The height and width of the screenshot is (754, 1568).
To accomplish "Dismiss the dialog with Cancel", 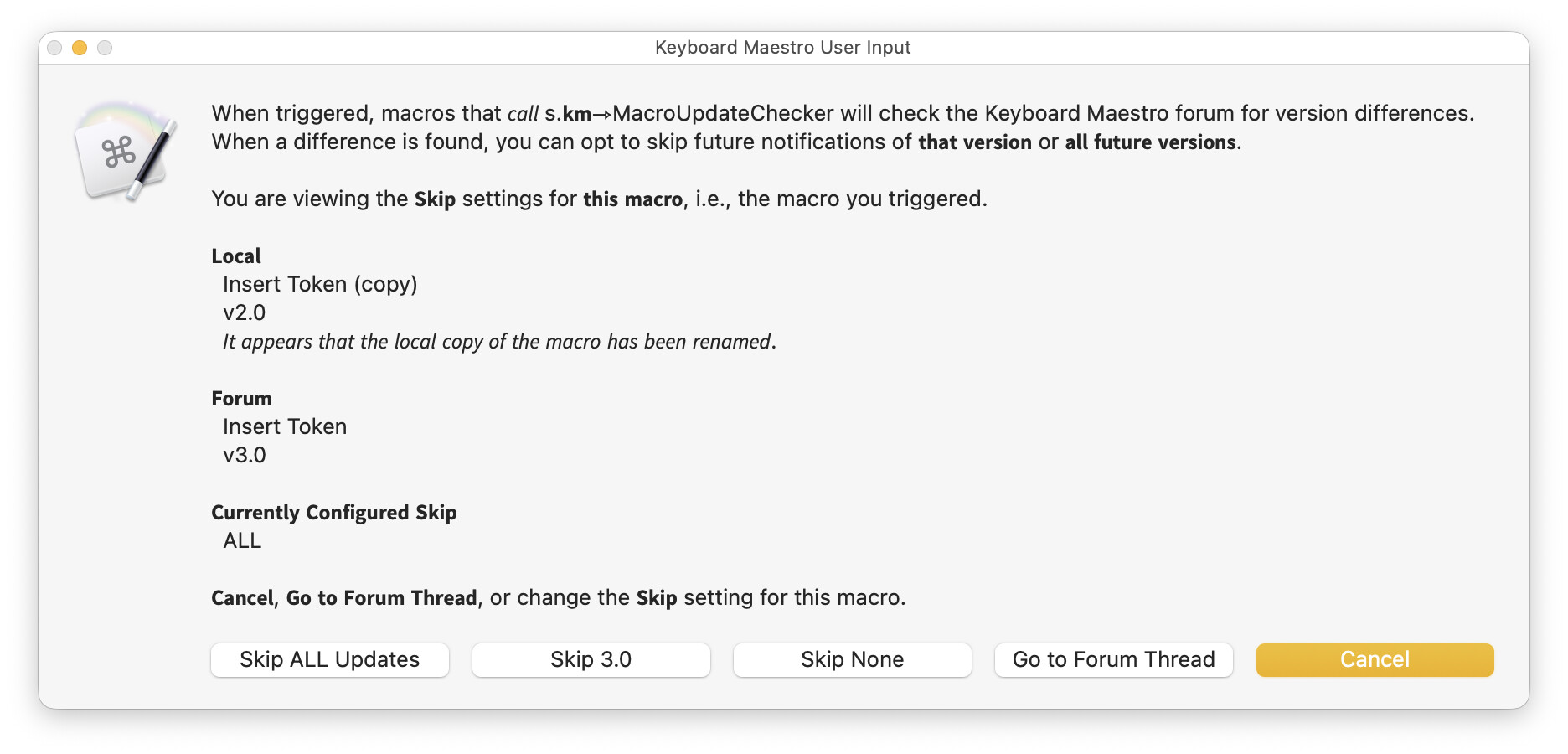I will coord(1375,659).
